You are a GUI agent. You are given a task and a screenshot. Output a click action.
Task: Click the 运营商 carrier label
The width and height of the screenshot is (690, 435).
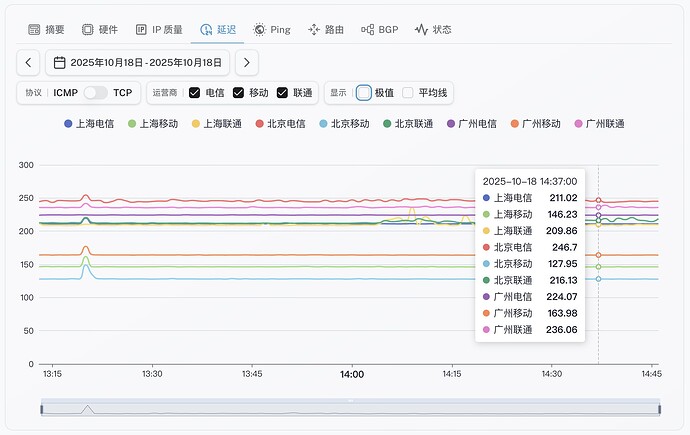[165, 93]
